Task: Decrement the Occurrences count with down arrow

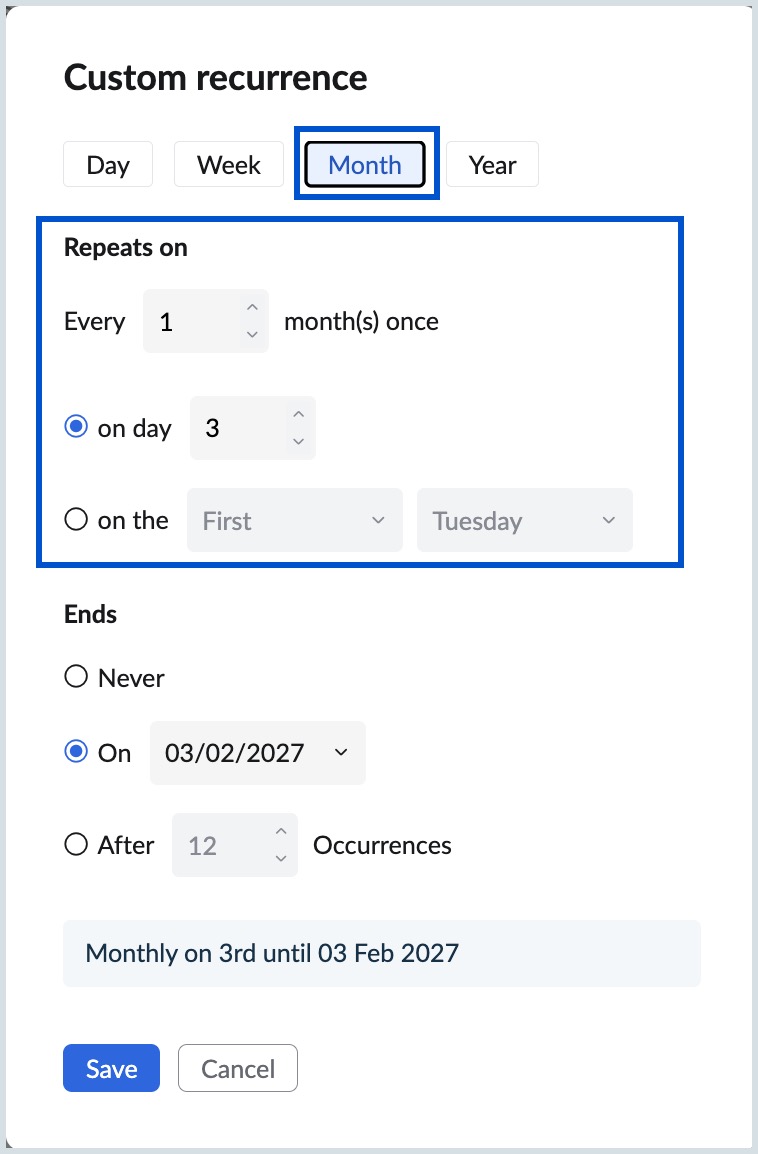Action: tap(281, 859)
